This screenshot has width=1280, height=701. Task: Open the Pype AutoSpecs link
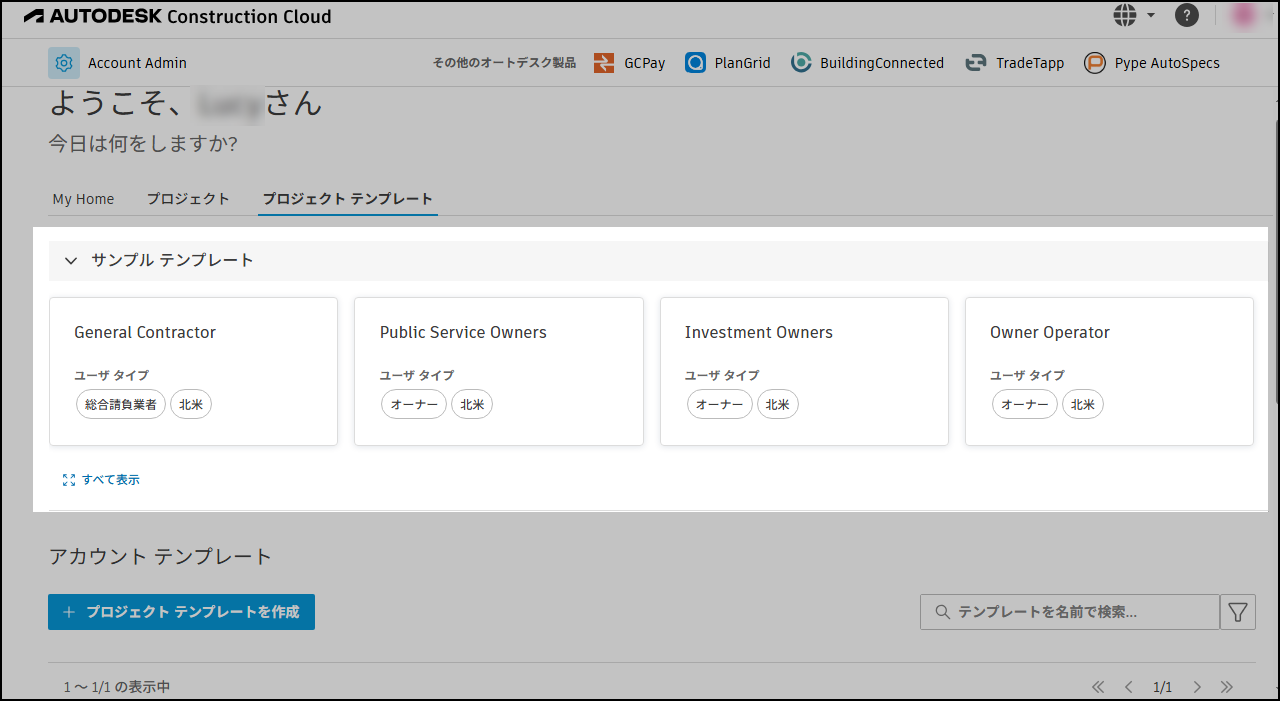(1167, 63)
